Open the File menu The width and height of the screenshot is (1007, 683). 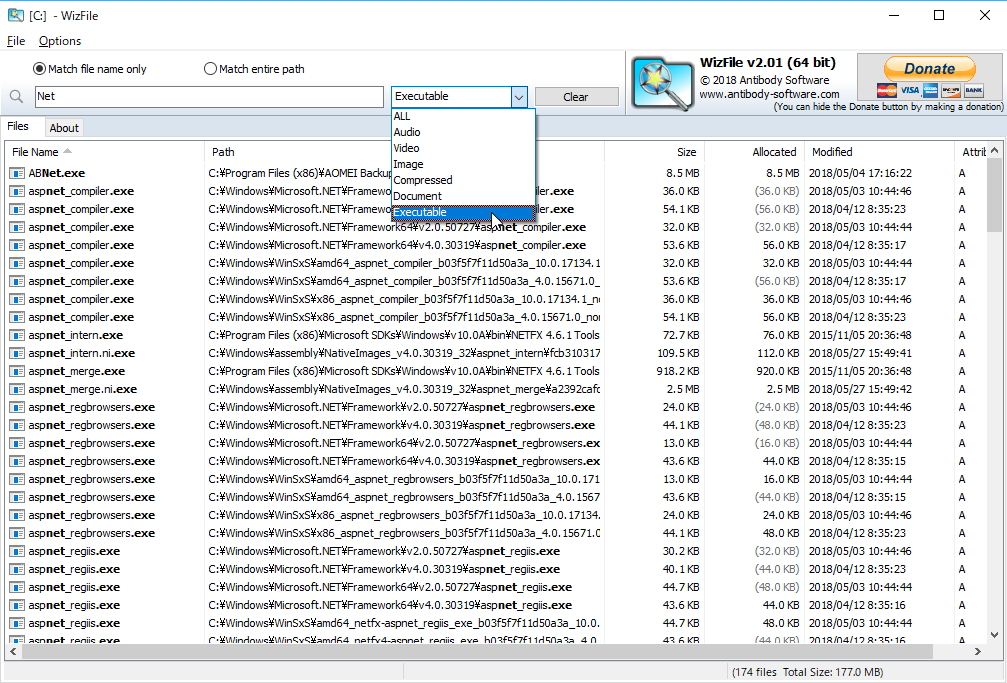tap(15, 40)
